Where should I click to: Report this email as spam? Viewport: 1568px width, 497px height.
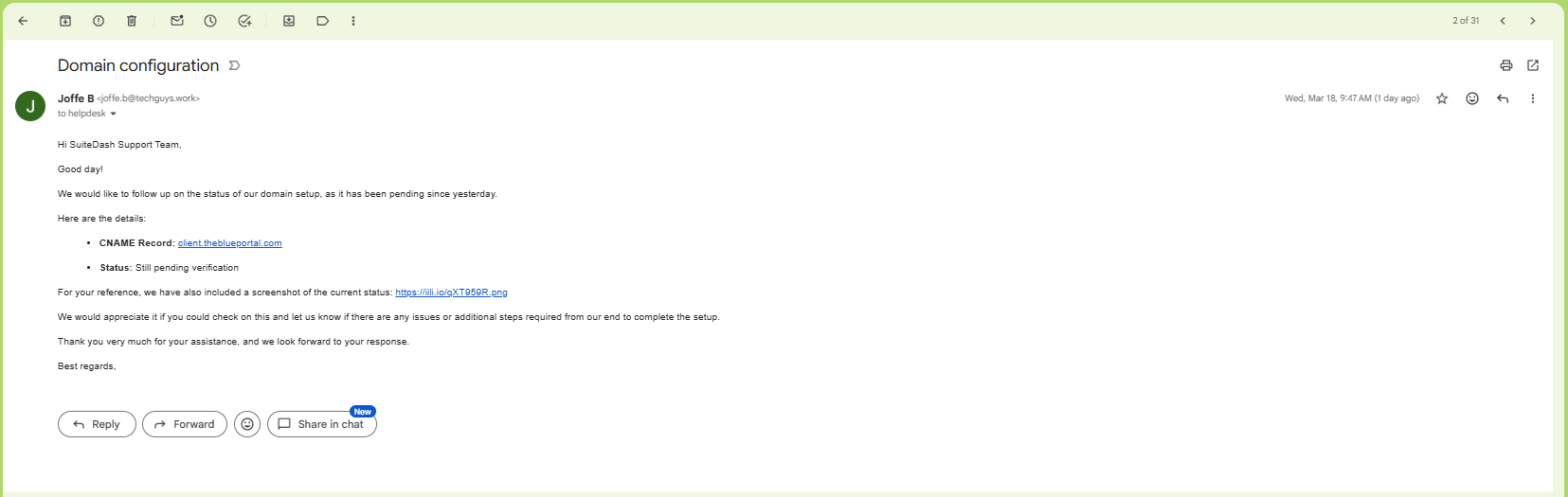tap(99, 21)
